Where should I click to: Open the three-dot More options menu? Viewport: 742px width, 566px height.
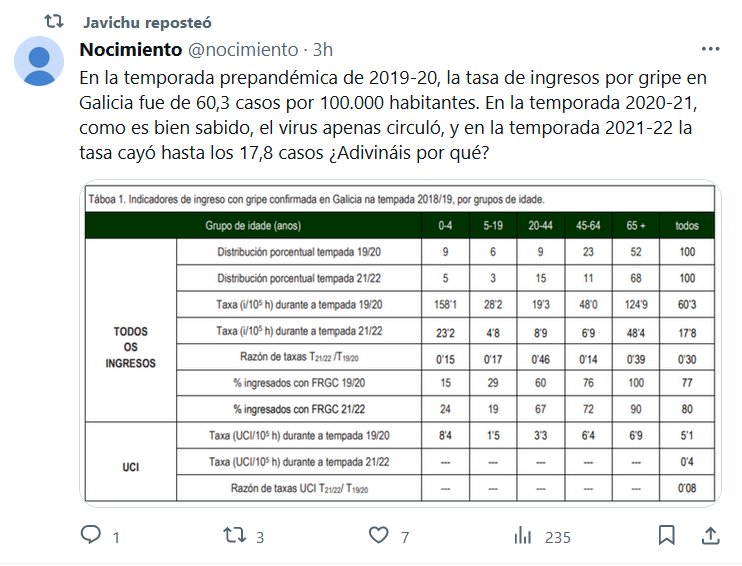pyautogui.click(x=710, y=49)
